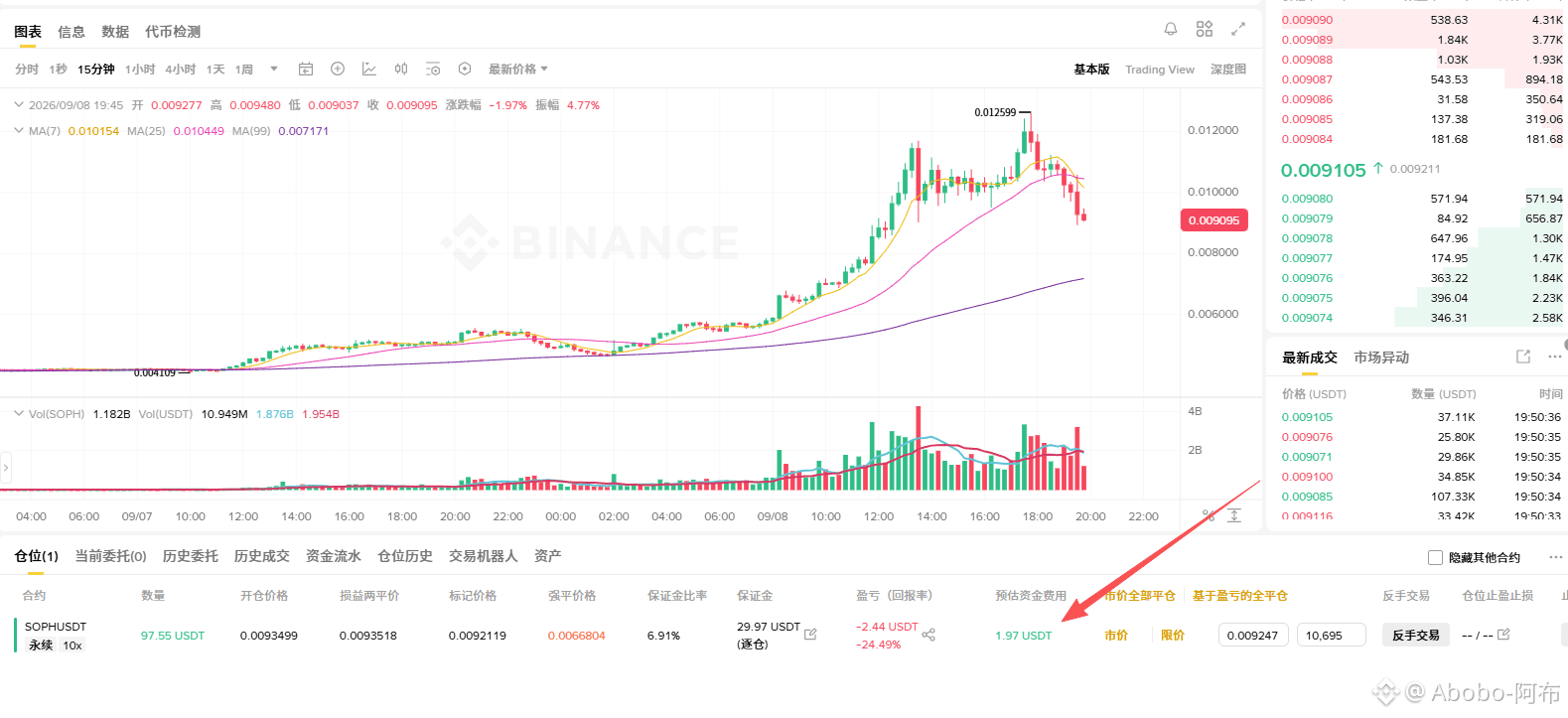Switch to the 历史委托 tab
Image resolution: width=1568 pixels, height=718 pixels.
click(191, 556)
